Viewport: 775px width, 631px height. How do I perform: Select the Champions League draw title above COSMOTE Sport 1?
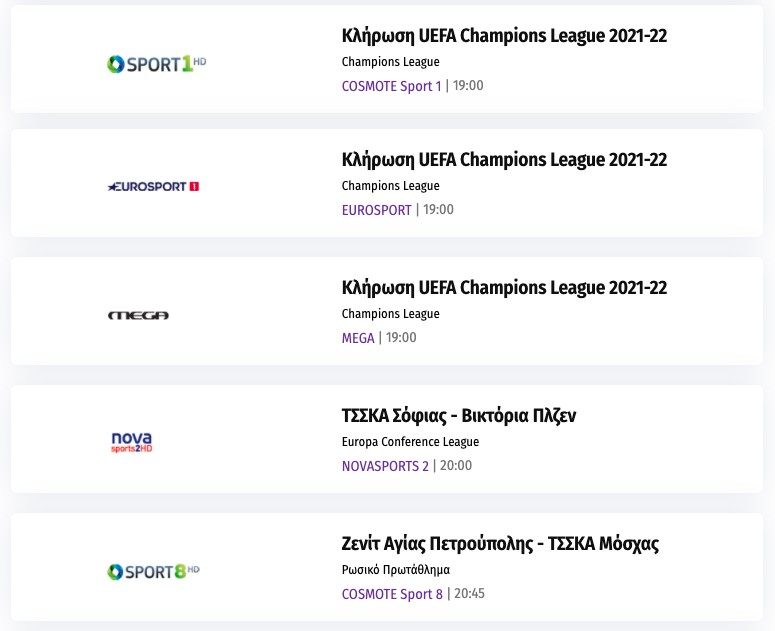coord(504,36)
